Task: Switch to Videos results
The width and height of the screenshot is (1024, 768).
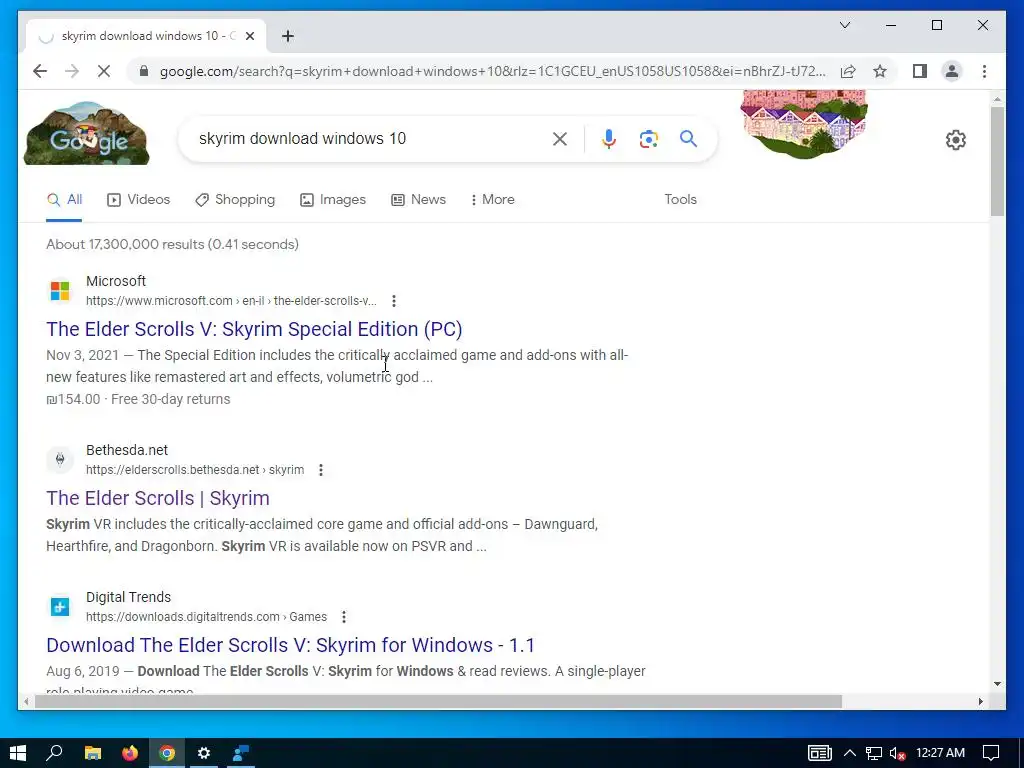Action: click(138, 200)
